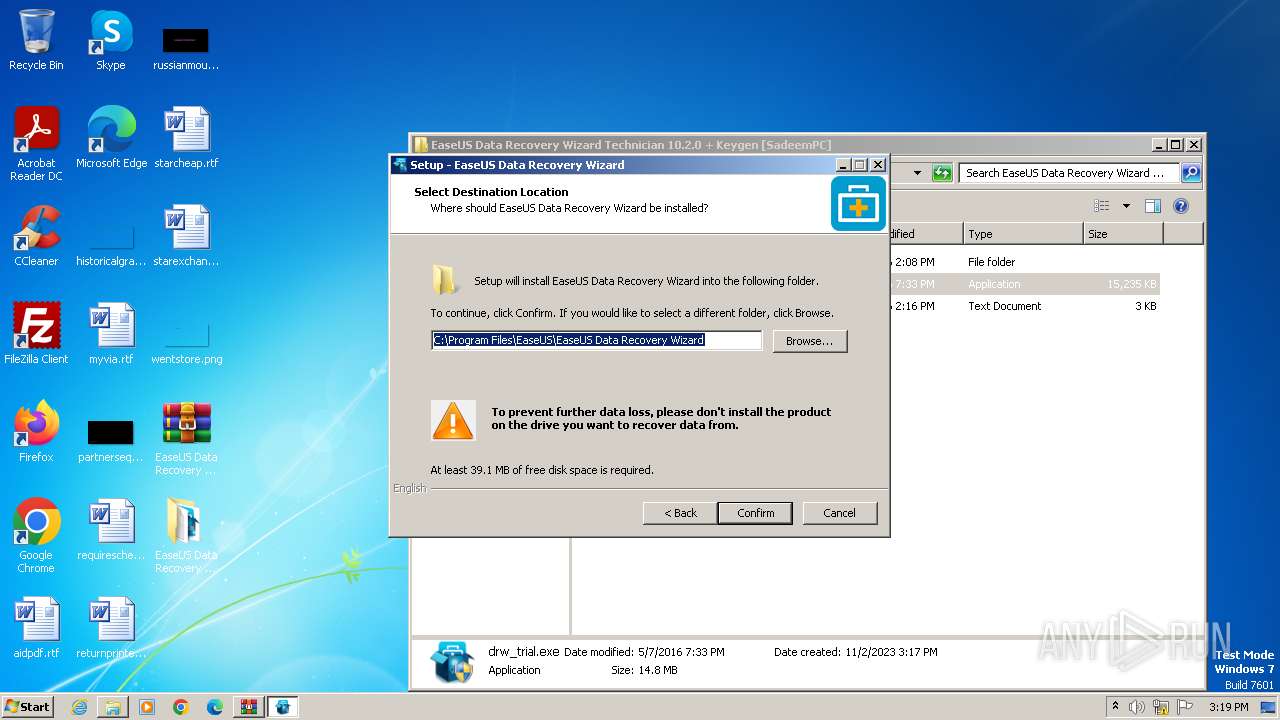
Task: Select the myvia.rtf document icon
Action: coord(111,333)
